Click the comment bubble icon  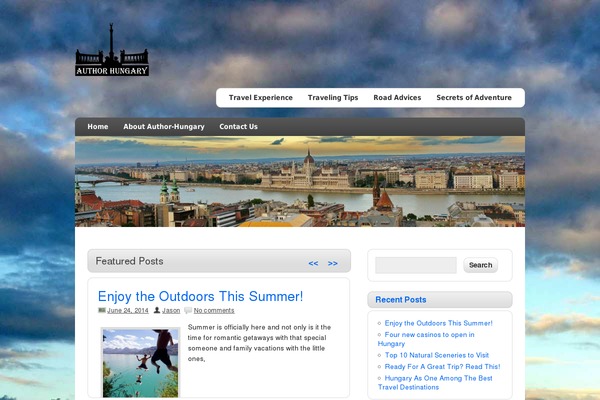point(188,310)
